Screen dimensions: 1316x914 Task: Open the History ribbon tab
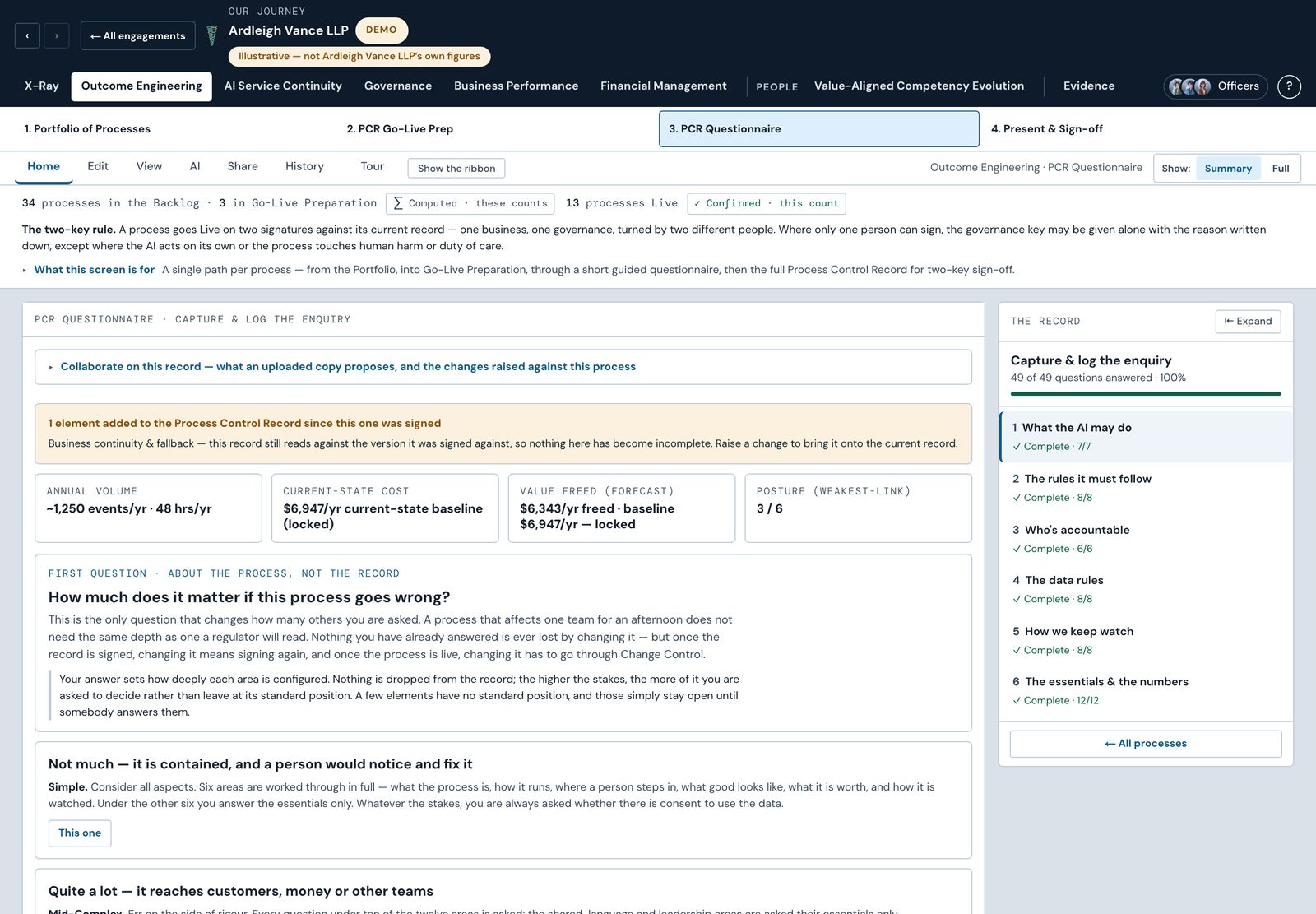pos(304,166)
